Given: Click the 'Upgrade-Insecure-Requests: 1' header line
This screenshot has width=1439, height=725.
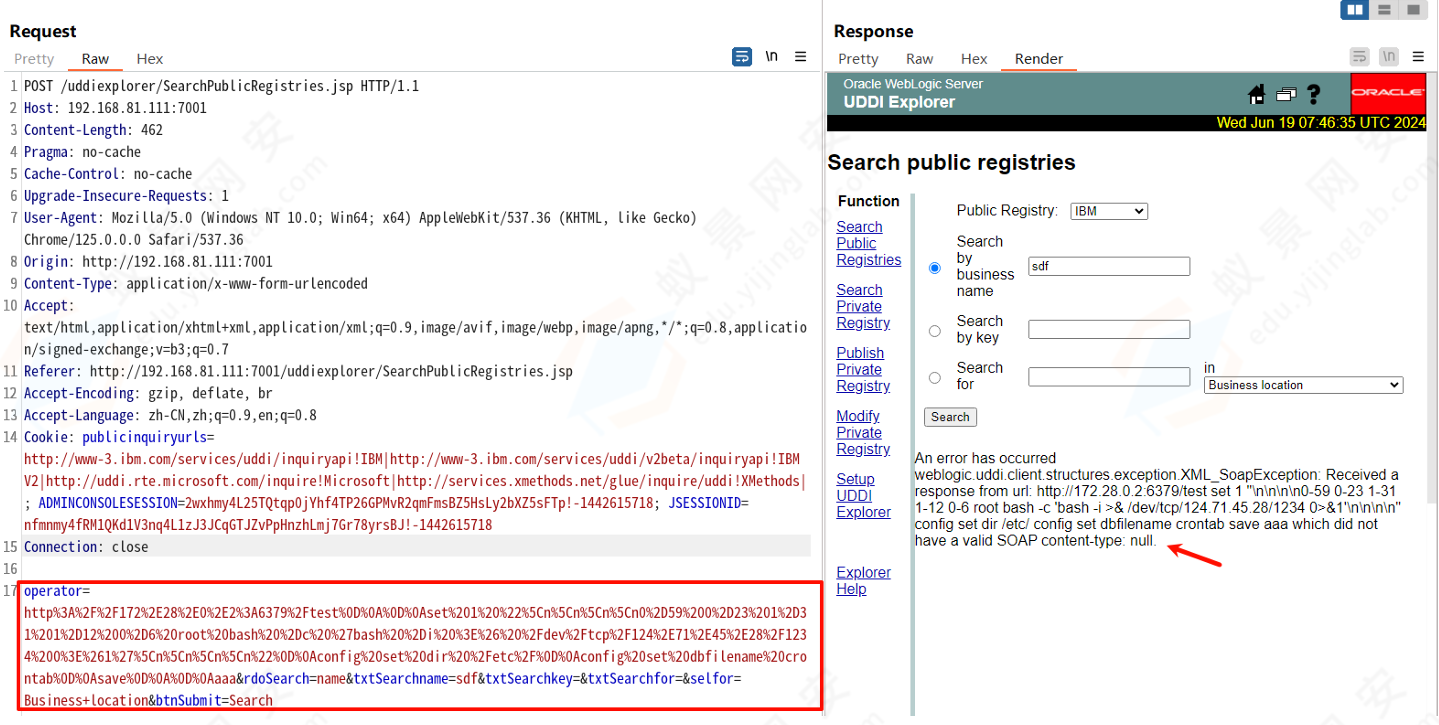Looking at the screenshot, I should tap(126, 196).
